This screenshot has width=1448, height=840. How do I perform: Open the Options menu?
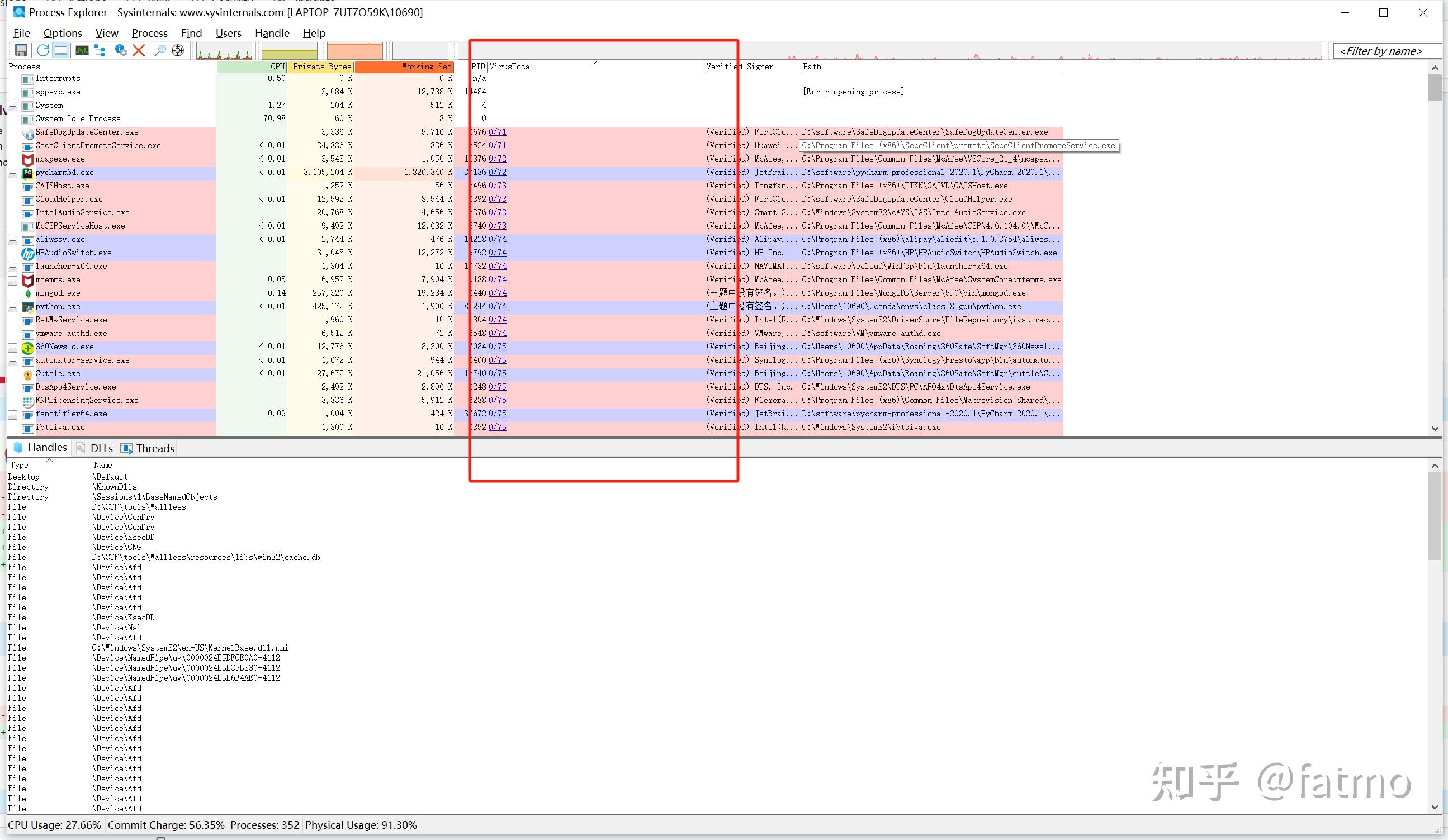tap(63, 33)
